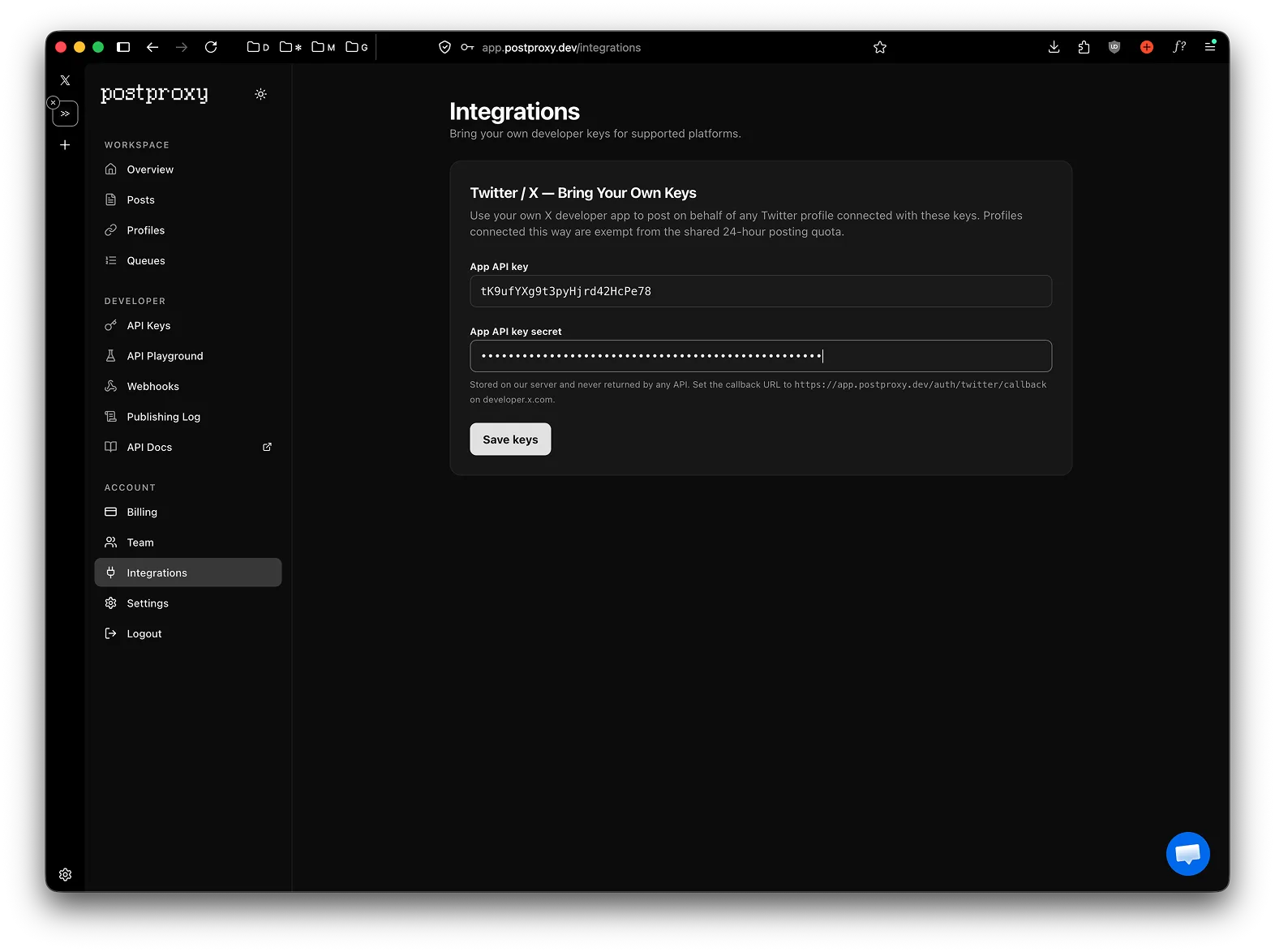1275x952 pixels.
Task: Click the postproxy logo
Action: pos(154,94)
